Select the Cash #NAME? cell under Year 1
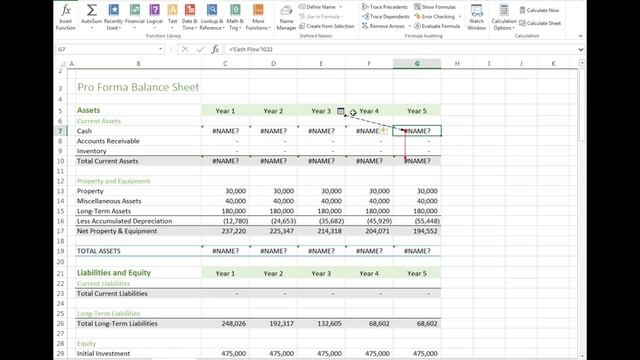The height and width of the screenshot is (360, 640). click(x=225, y=131)
